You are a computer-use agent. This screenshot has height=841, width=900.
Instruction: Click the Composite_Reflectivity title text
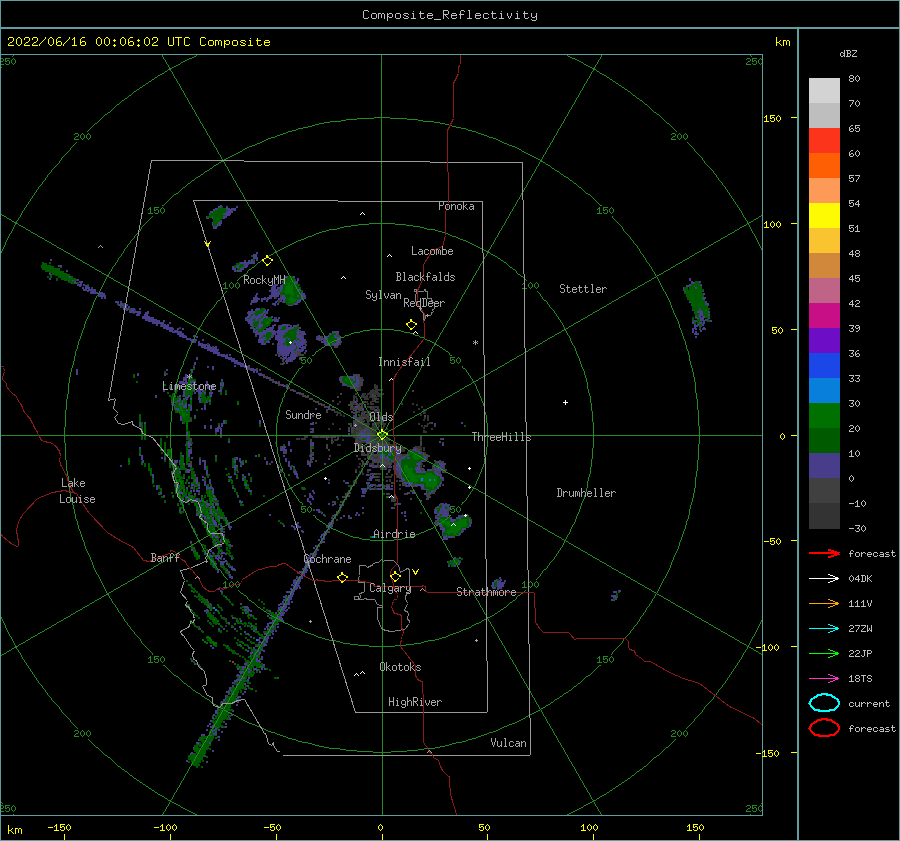pos(450,15)
